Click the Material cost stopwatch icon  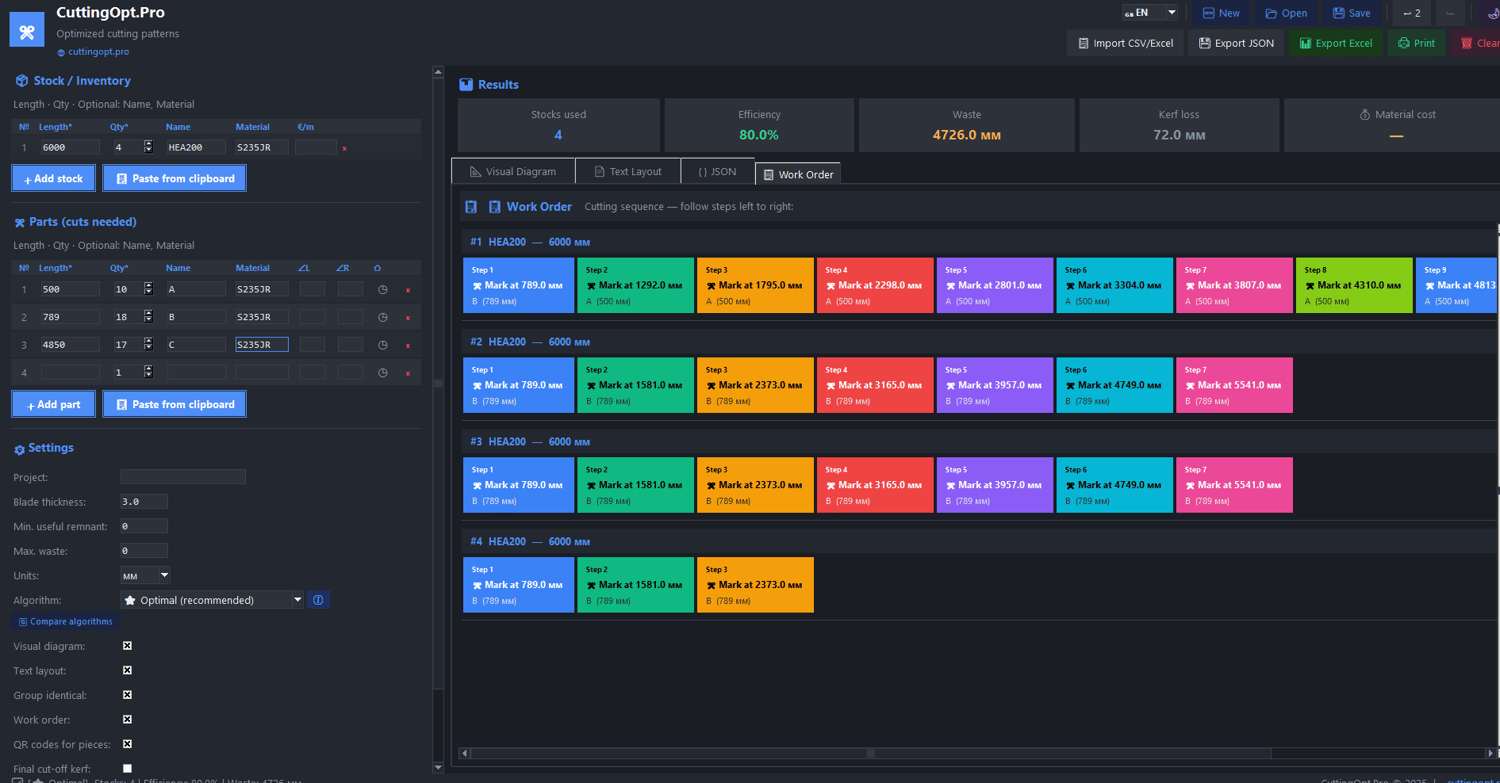point(1364,115)
